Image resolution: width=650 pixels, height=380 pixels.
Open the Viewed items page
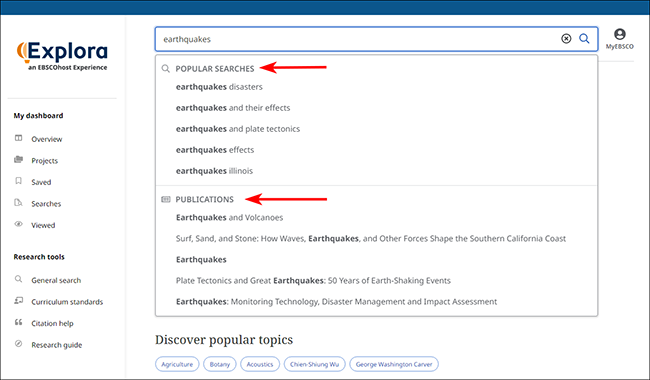(43, 225)
